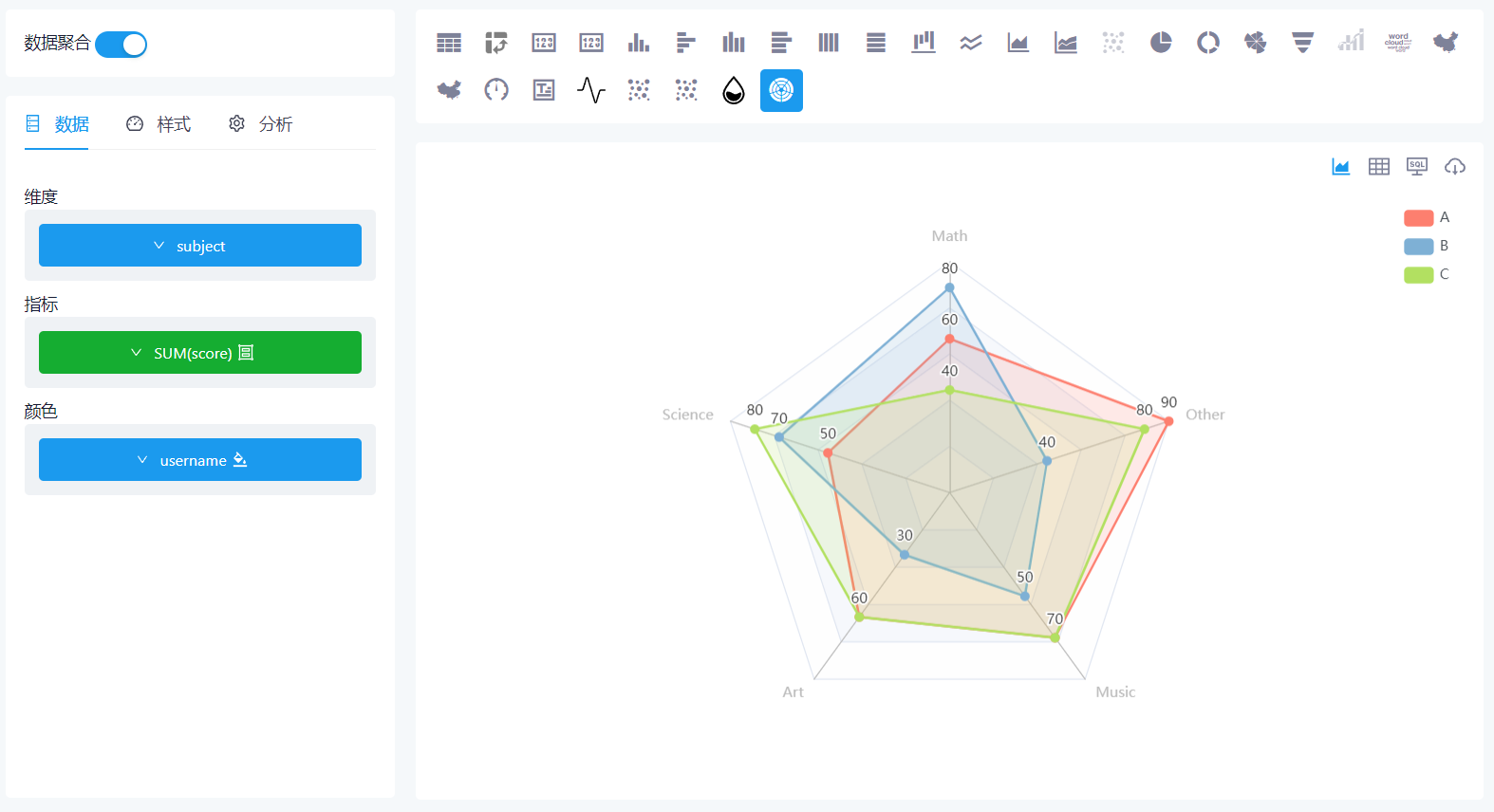Choose the percentage stacked horizontal bar icon
This screenshot has width=1494, height=812.
(876, 43)
